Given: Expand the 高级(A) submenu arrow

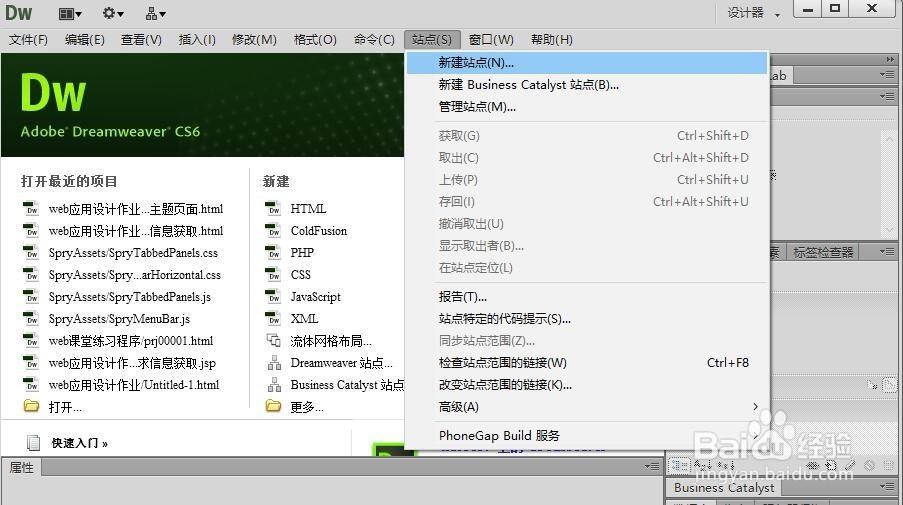Looking at the screenshot, I should 756,407.
